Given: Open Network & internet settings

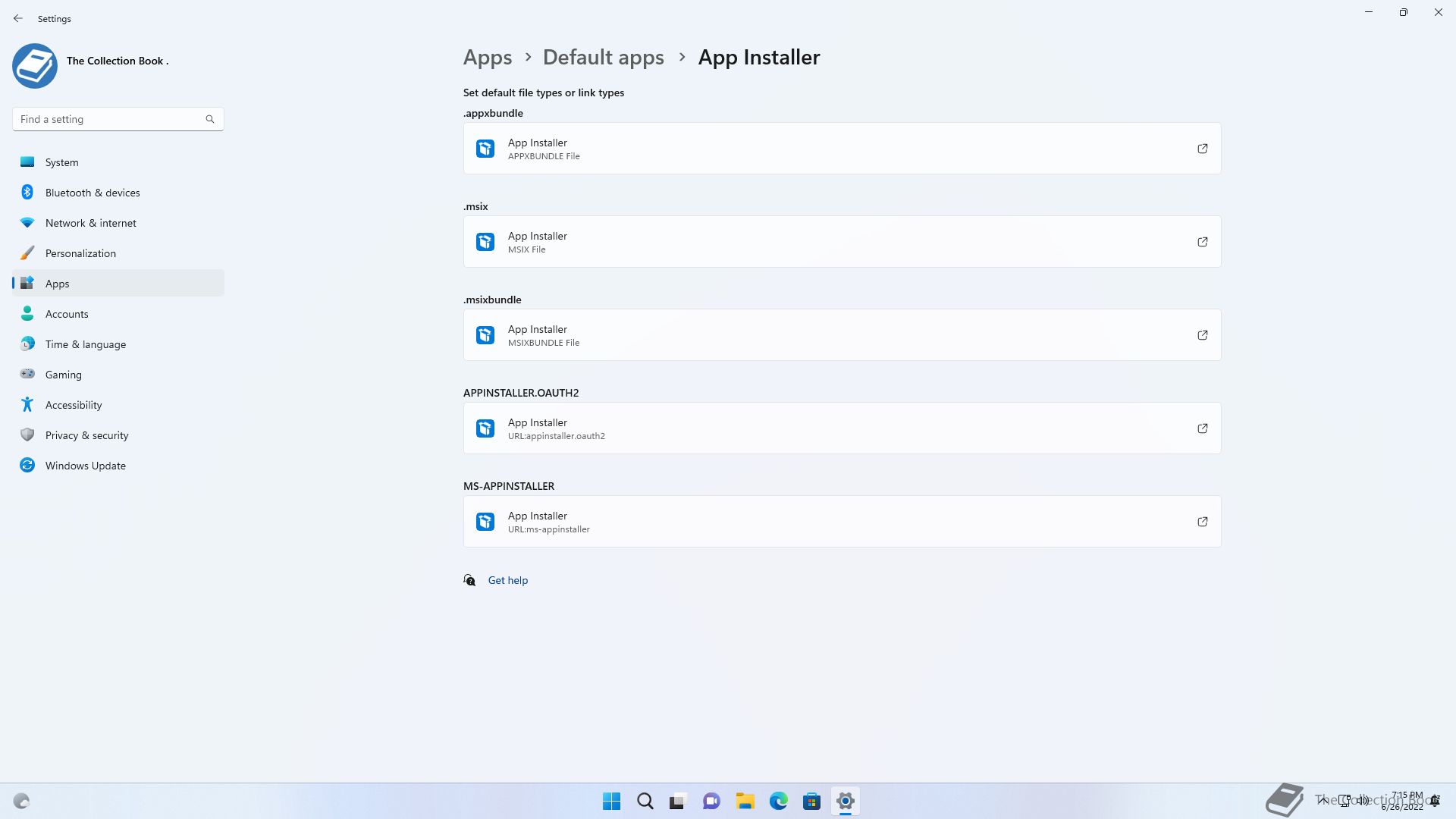Looking at the screenshot, I should pyautogui.click(x=118, y=223).
